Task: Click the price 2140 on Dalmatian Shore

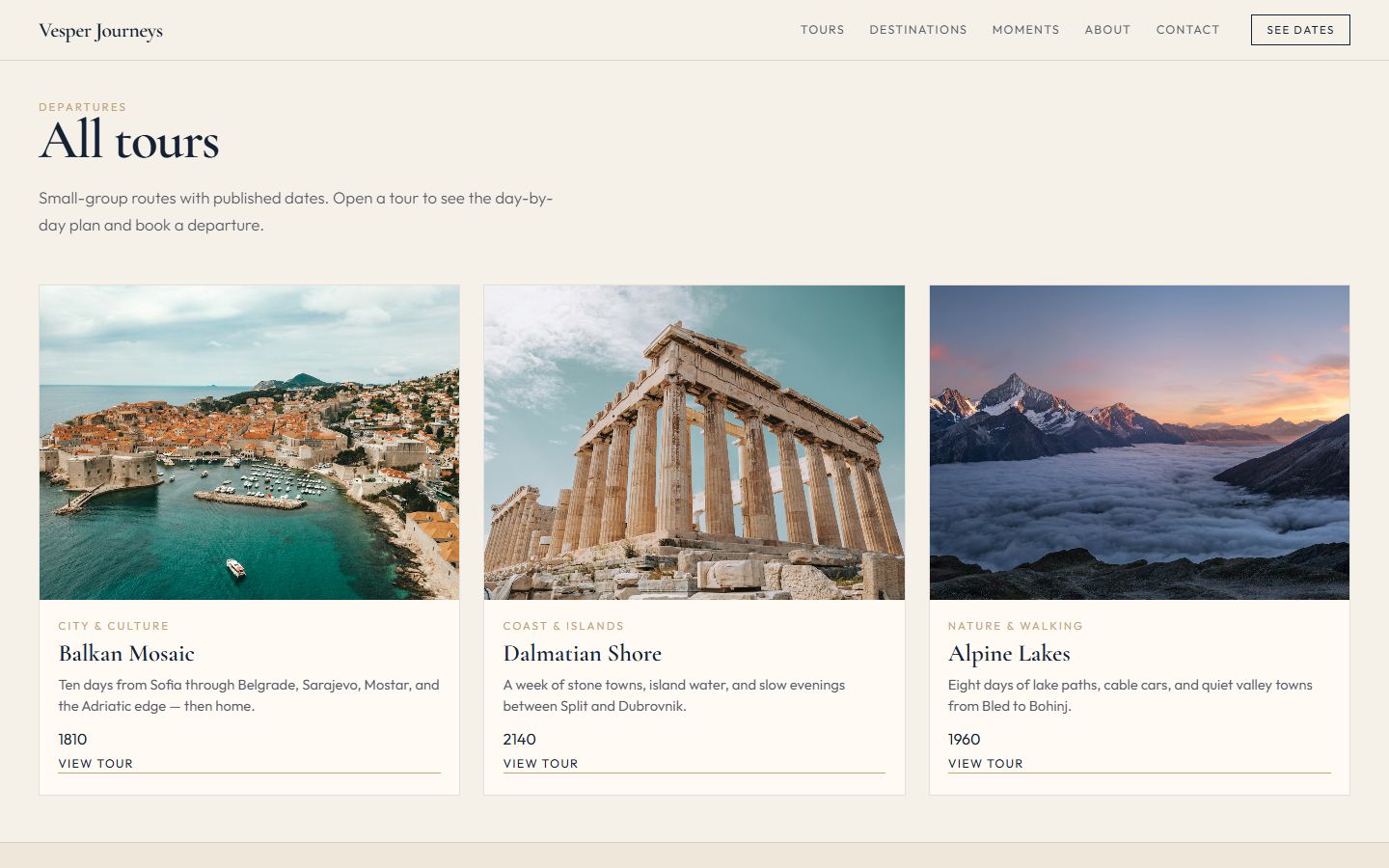Action: (519, 739)
